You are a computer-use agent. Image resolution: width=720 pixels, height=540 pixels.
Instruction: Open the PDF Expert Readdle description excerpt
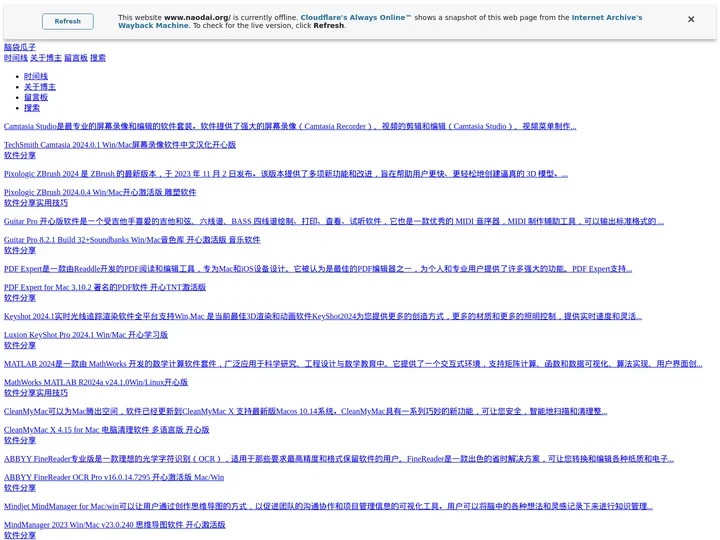tap(318, 269)
